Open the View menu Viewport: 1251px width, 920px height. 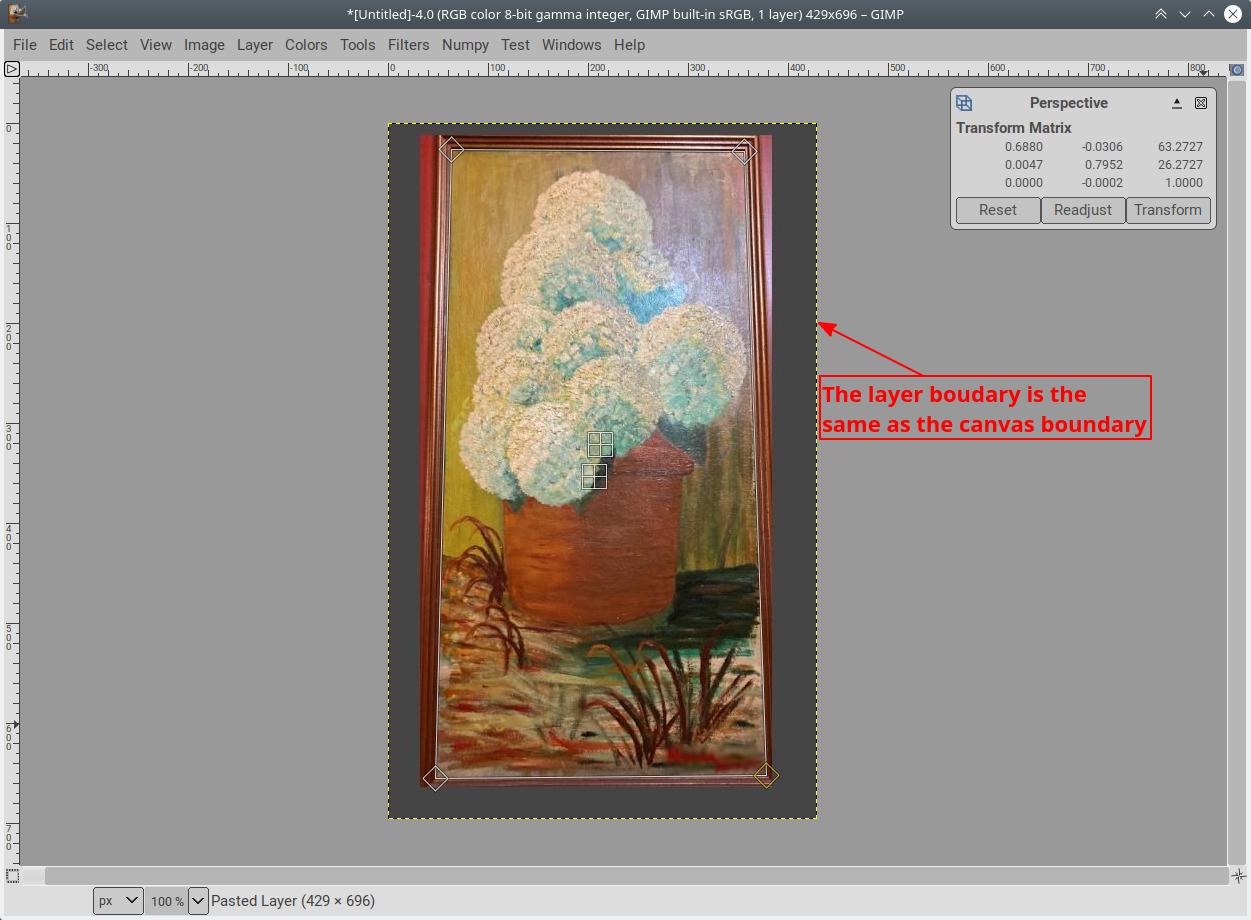[156, 45]
